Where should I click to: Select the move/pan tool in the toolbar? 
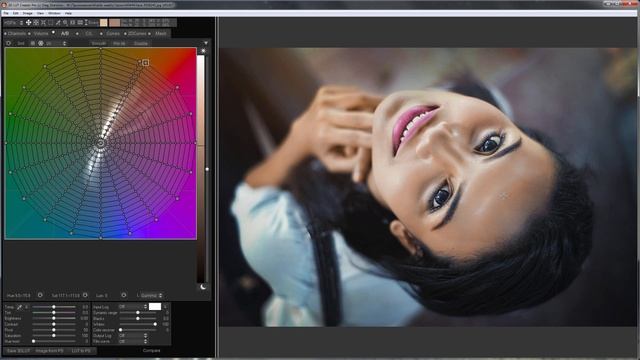point(29,23)
